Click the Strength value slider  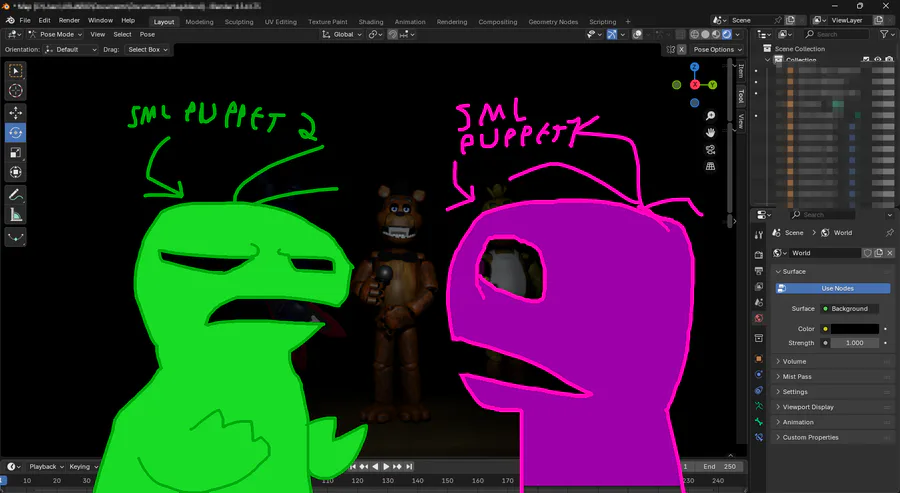[855, 343]
